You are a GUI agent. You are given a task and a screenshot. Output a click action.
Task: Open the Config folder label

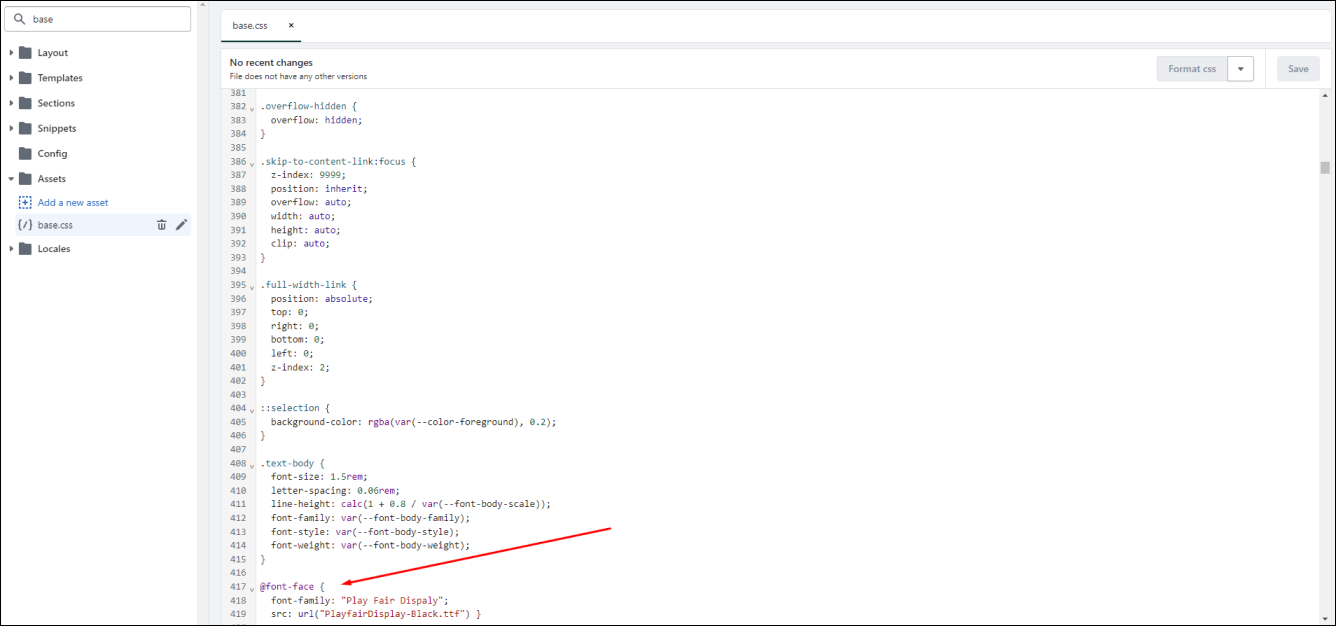52,154
